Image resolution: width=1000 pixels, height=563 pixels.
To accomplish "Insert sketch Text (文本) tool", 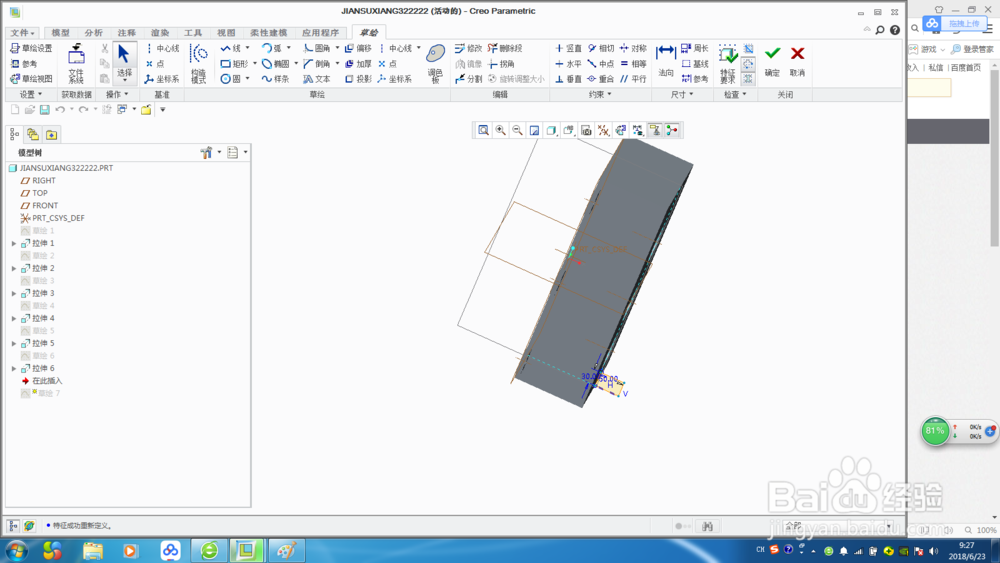I will click(x=317, y=79).
